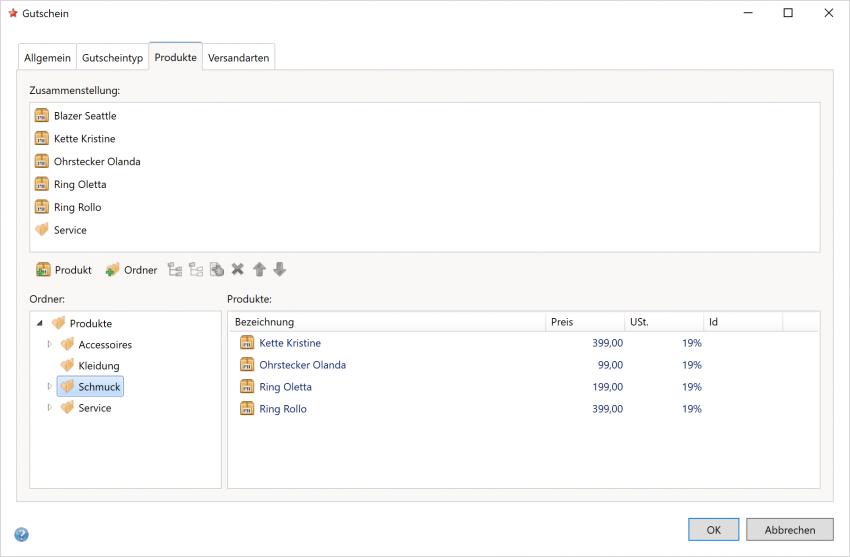Switch to the Gutscheintyp tab

[113, 58]
